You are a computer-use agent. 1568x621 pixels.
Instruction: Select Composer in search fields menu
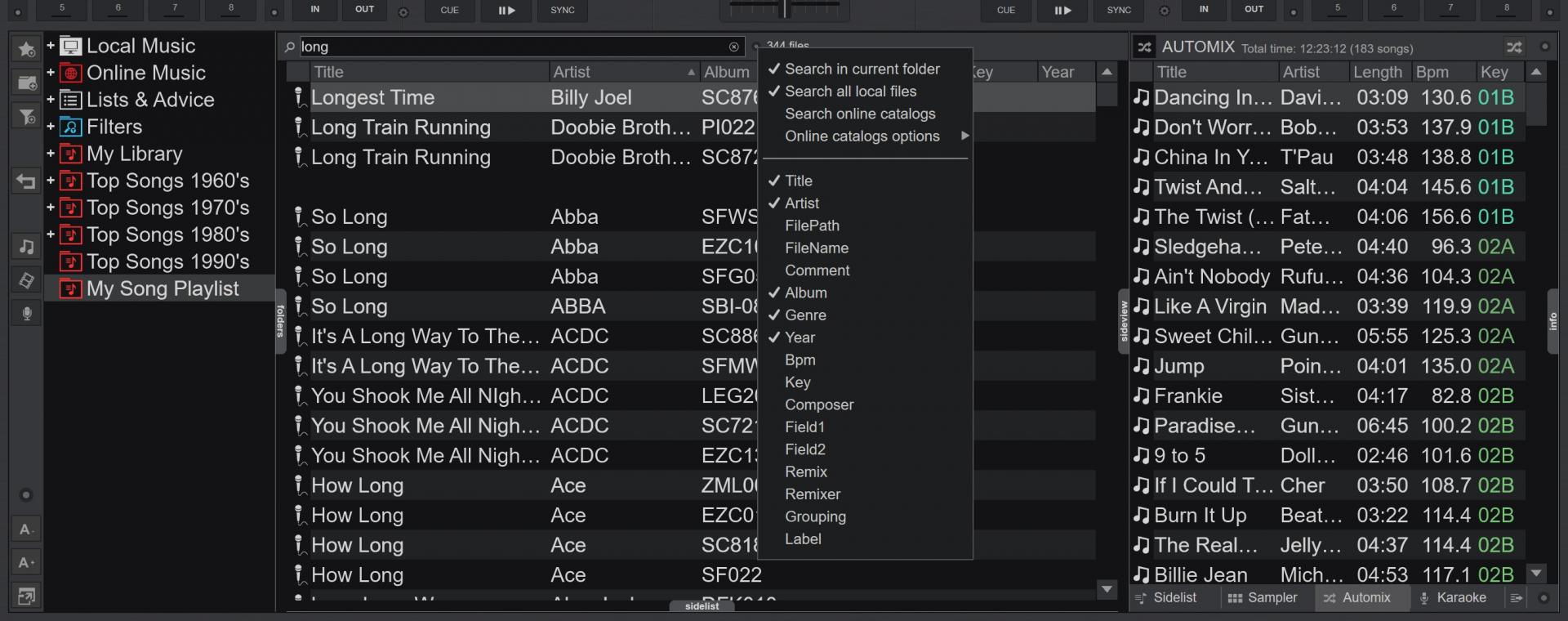pyautogui.click(x=819, y=405)
